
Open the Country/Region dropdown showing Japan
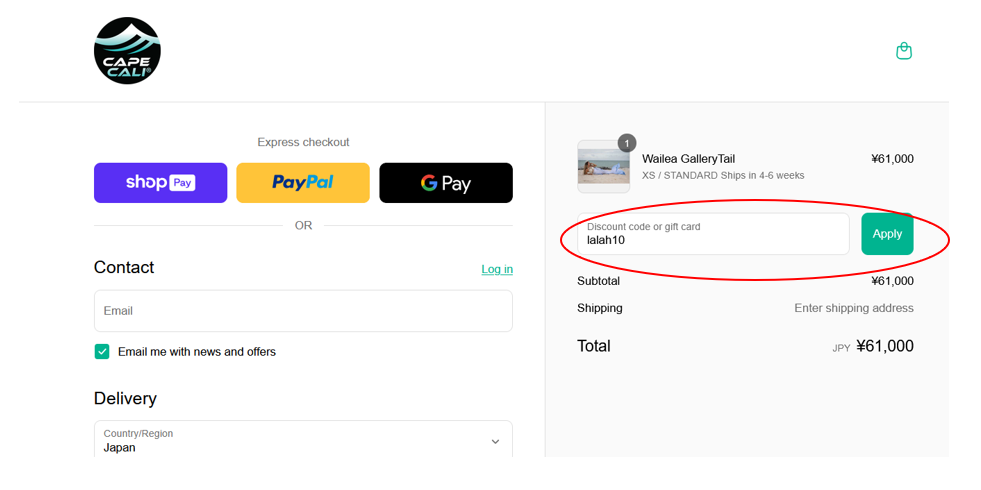[303, 441]
